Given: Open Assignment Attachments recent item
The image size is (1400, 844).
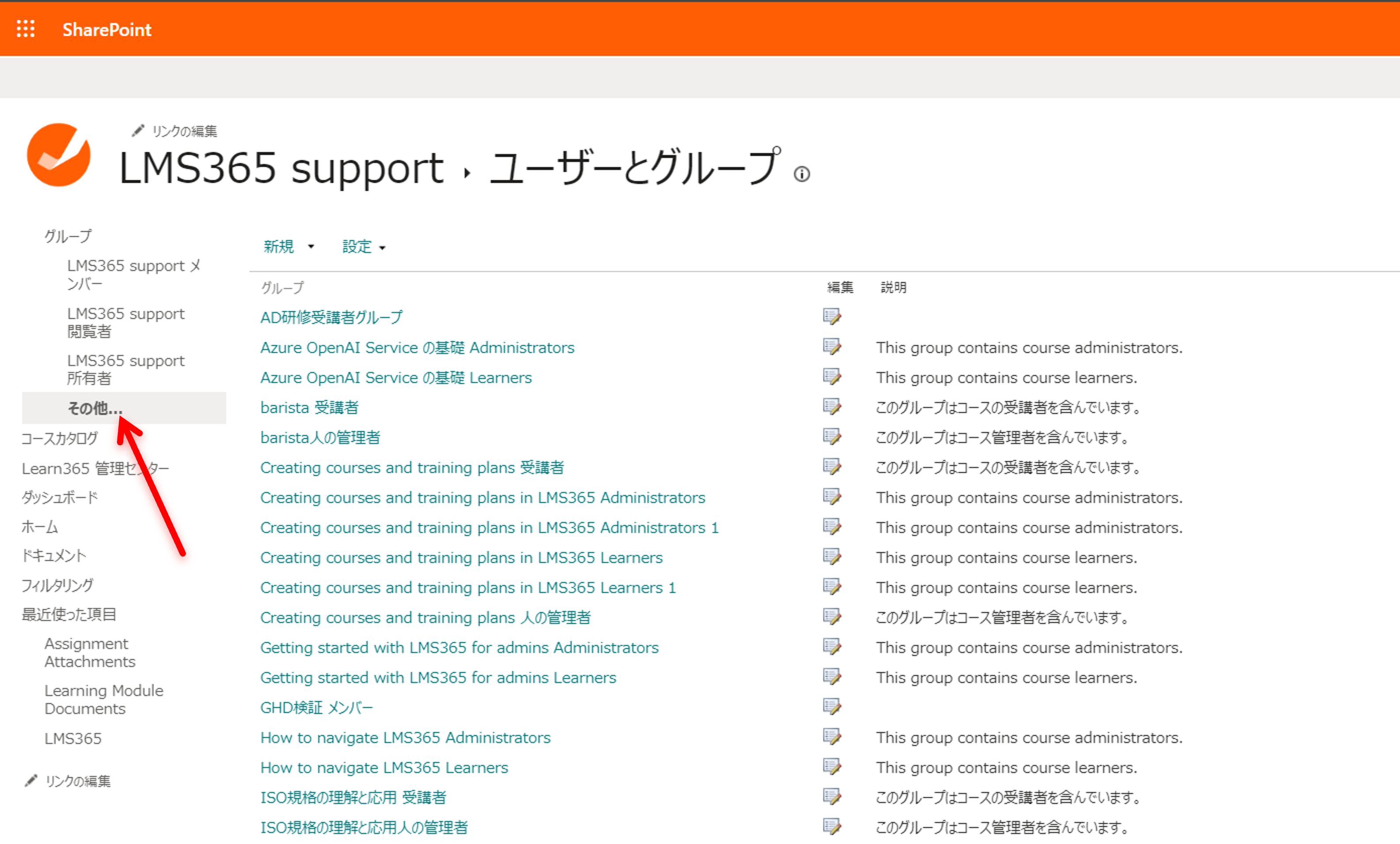Looking at the screenshot, I should click(90, 652).
